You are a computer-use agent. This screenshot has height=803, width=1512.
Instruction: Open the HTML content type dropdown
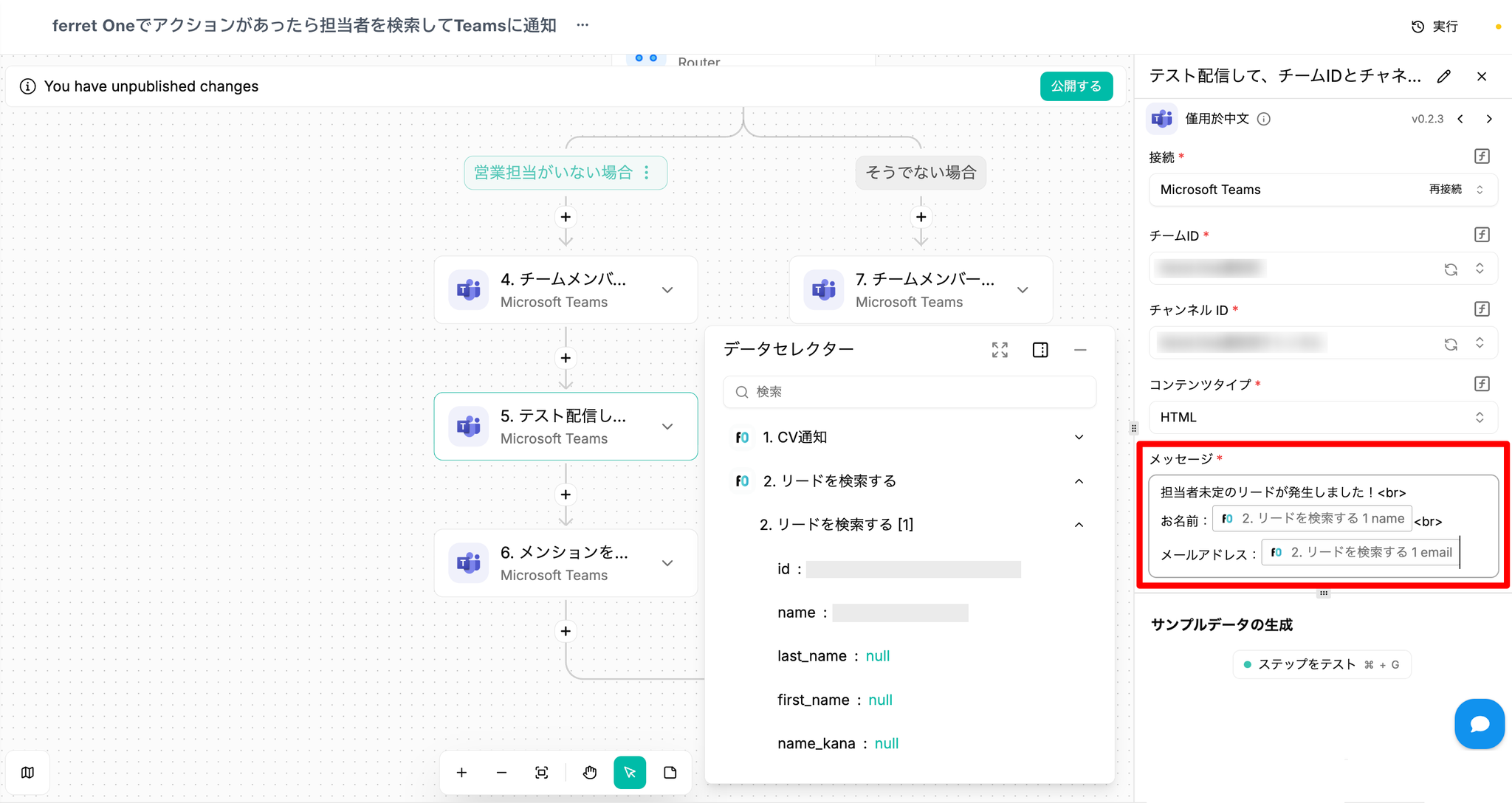pos(1322,418)
